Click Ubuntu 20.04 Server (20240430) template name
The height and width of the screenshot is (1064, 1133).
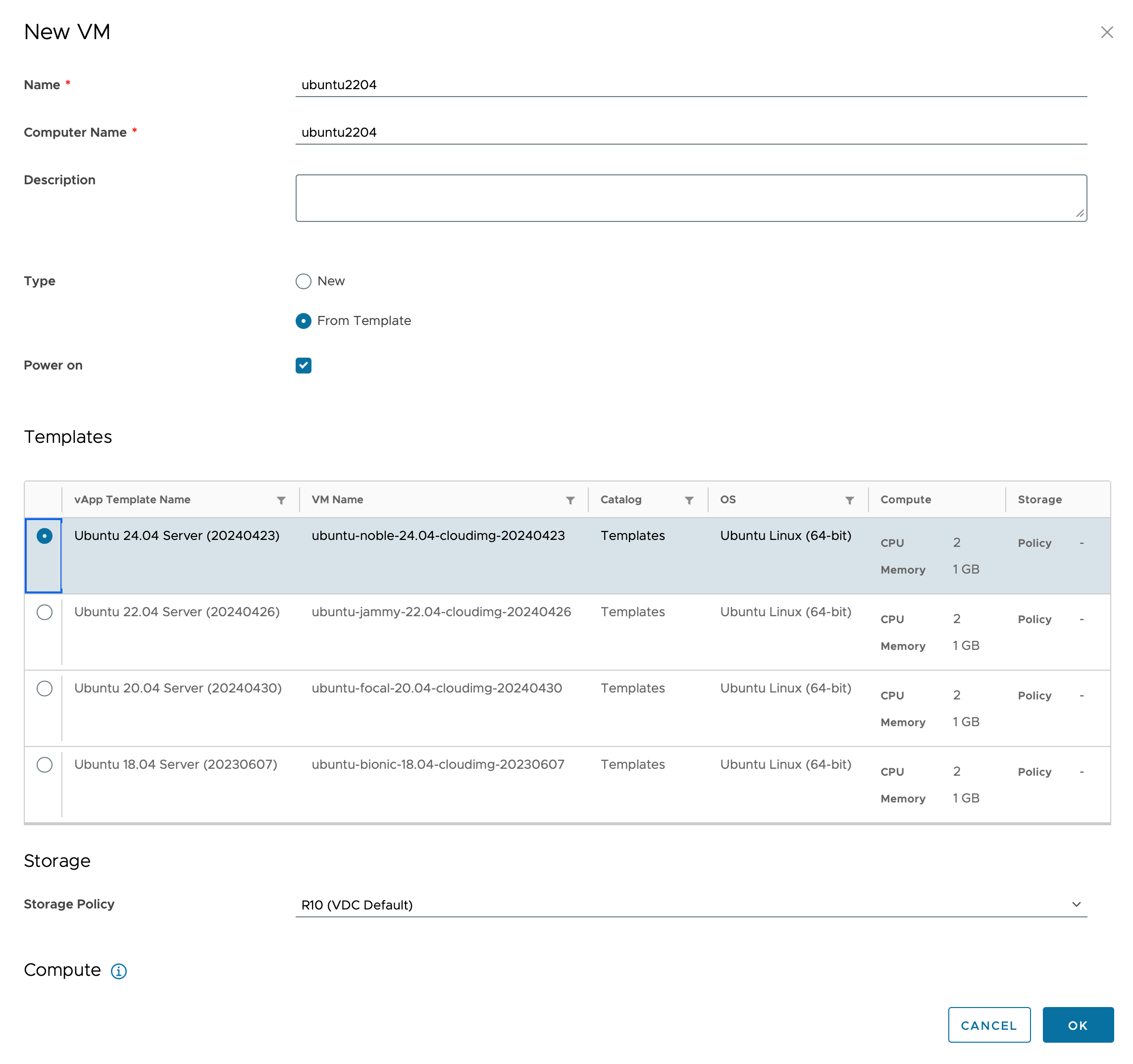point(178,688)
